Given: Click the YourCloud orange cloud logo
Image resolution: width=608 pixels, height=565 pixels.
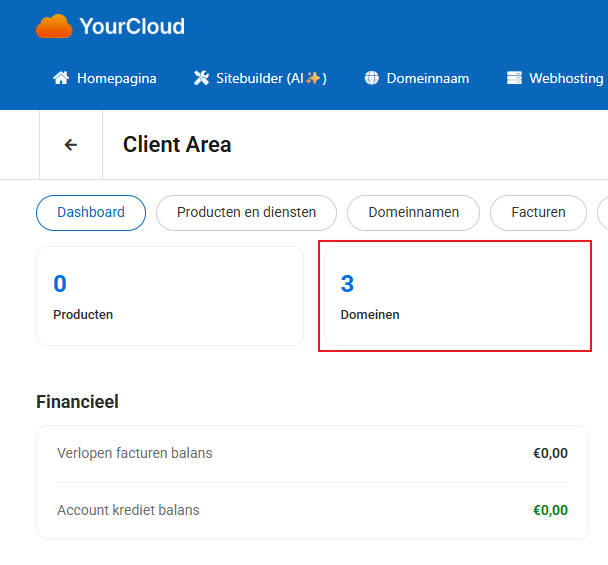Looking at the screenshot, I should [x=54, y=26].
